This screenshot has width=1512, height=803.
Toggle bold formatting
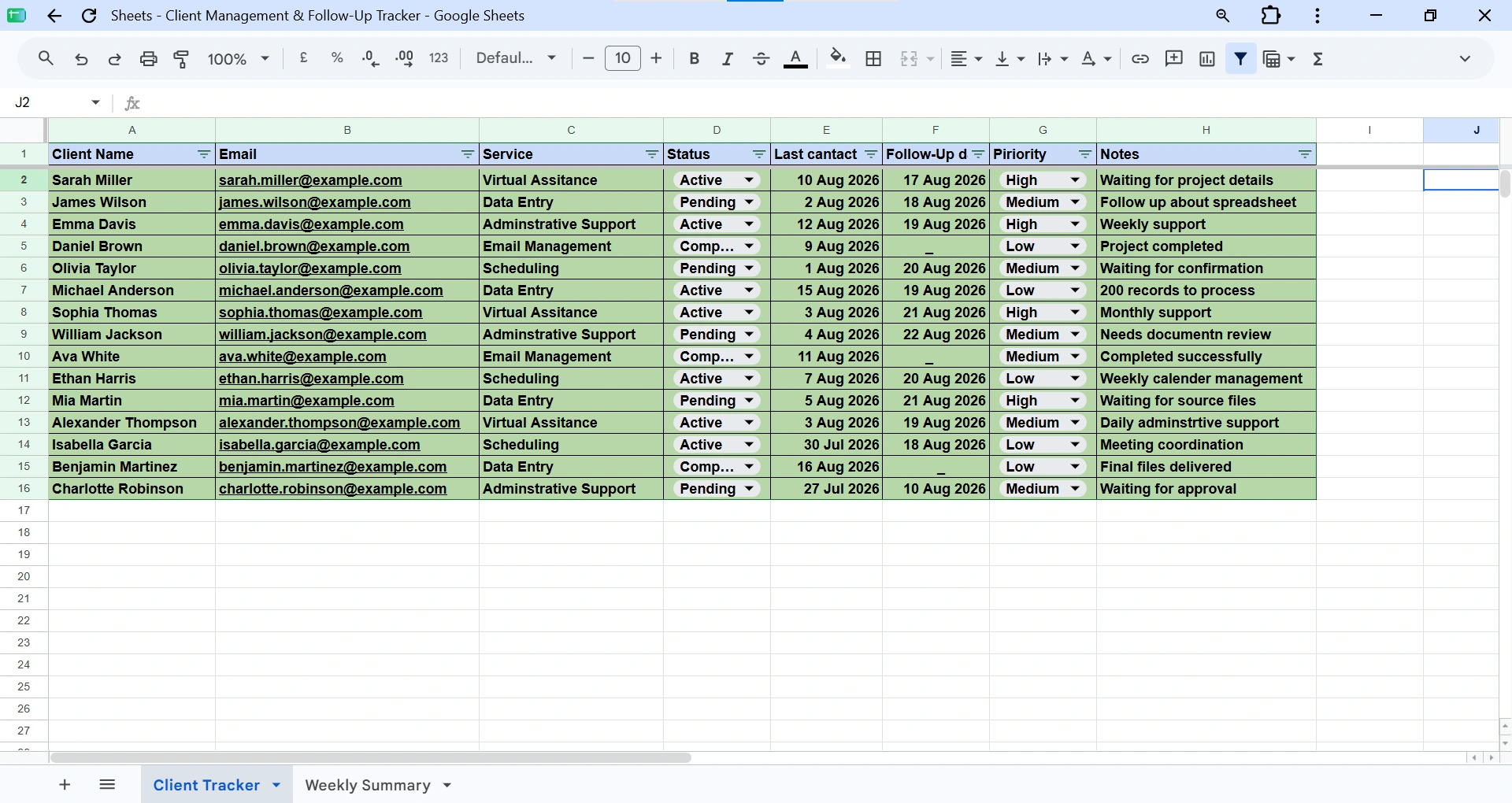694,58
